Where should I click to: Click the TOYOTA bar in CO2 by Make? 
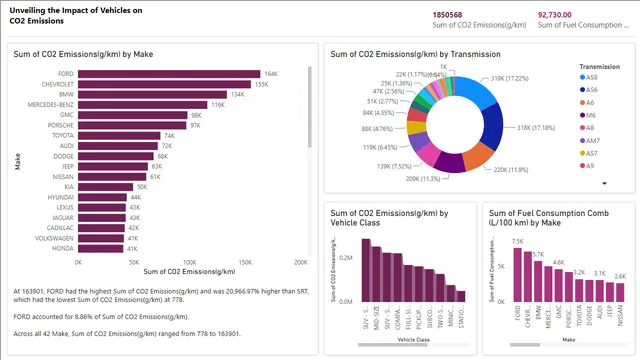(x=119, y=136)
